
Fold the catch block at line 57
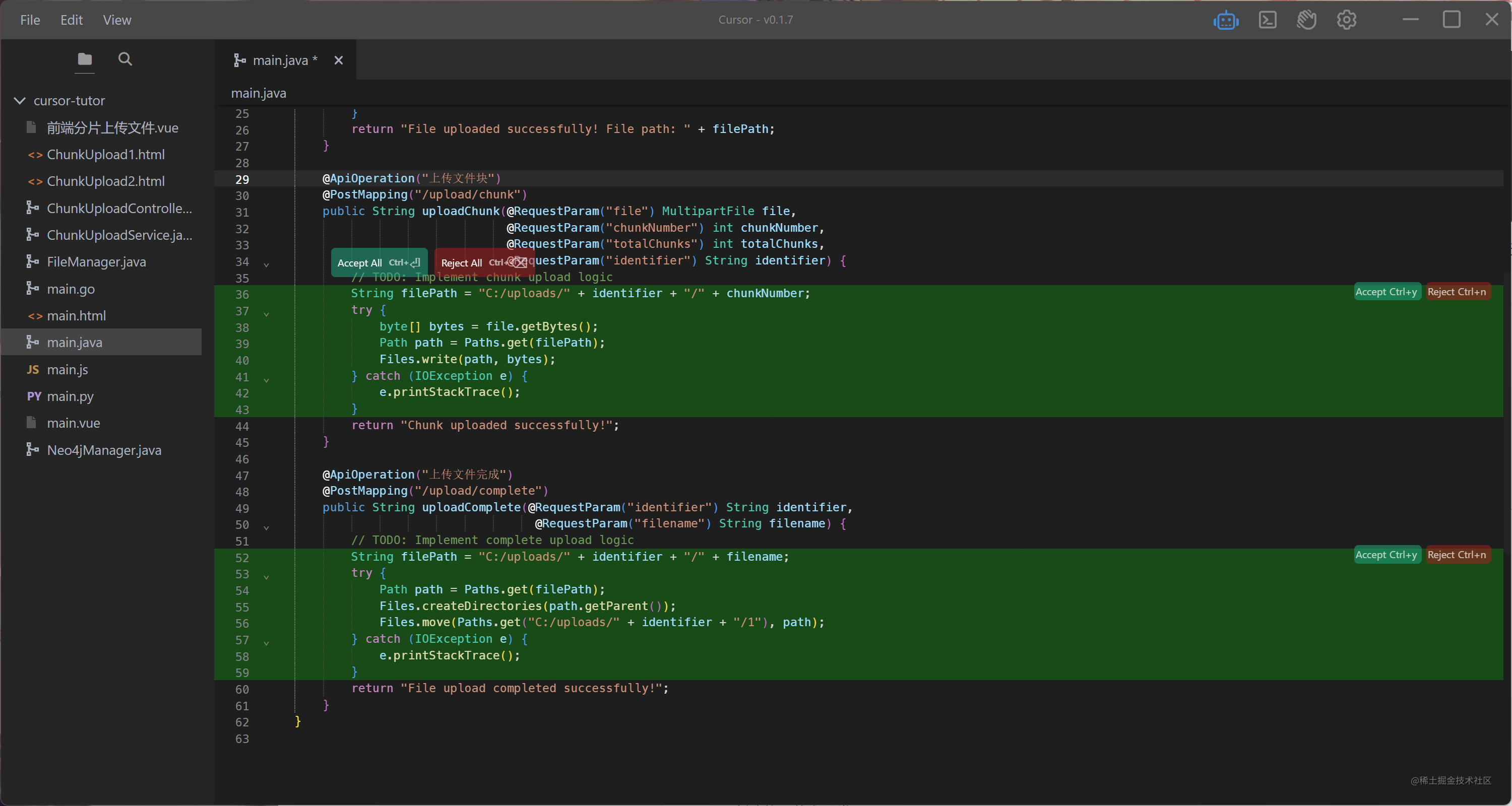click(x=267, y=642)
